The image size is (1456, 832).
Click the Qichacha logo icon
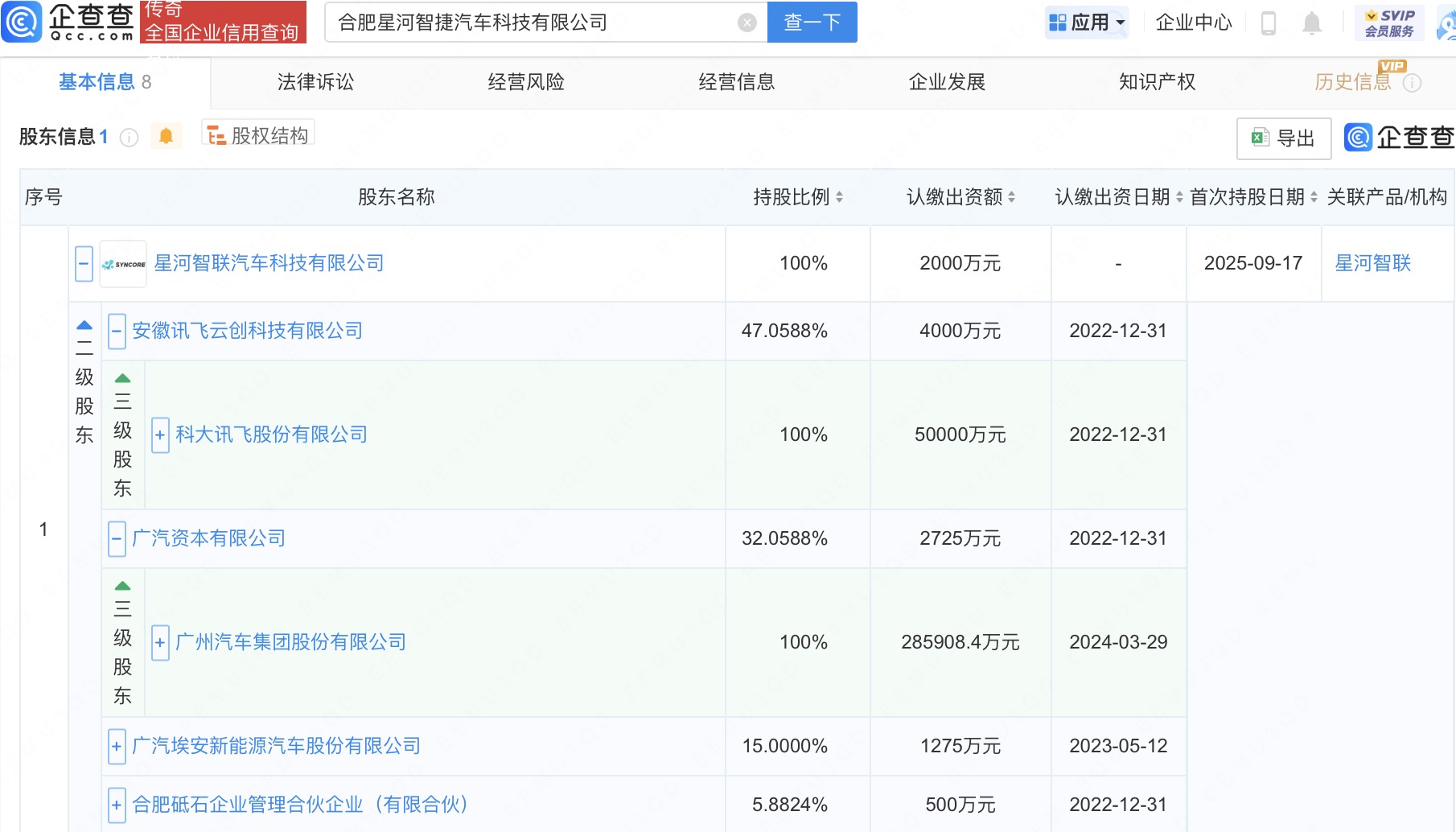click(x=22, y=22)
